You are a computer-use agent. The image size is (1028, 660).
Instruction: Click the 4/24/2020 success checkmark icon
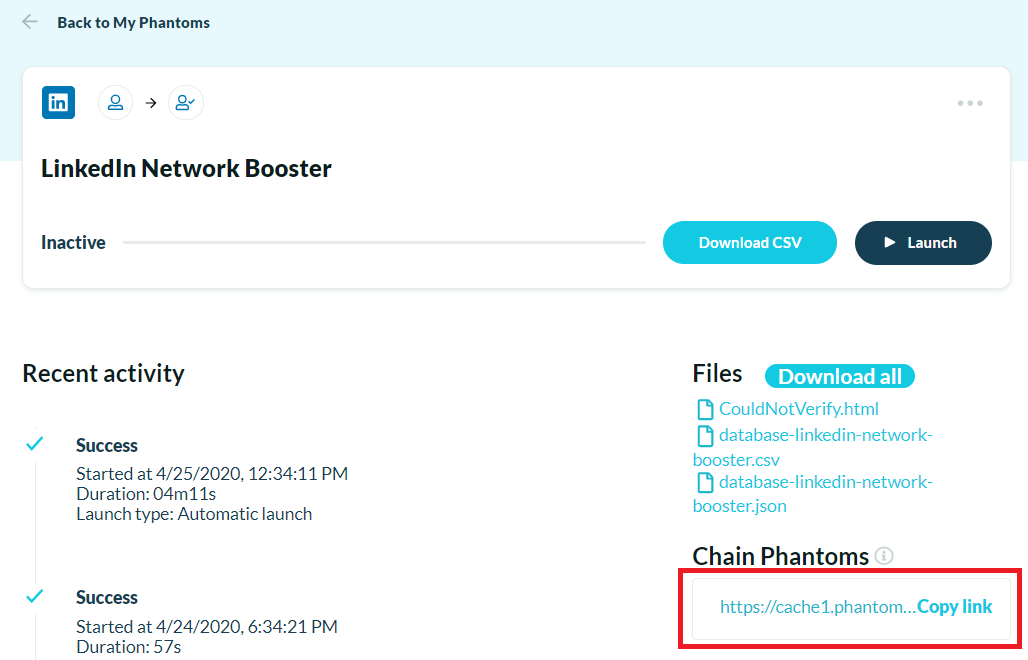(35, 596)
